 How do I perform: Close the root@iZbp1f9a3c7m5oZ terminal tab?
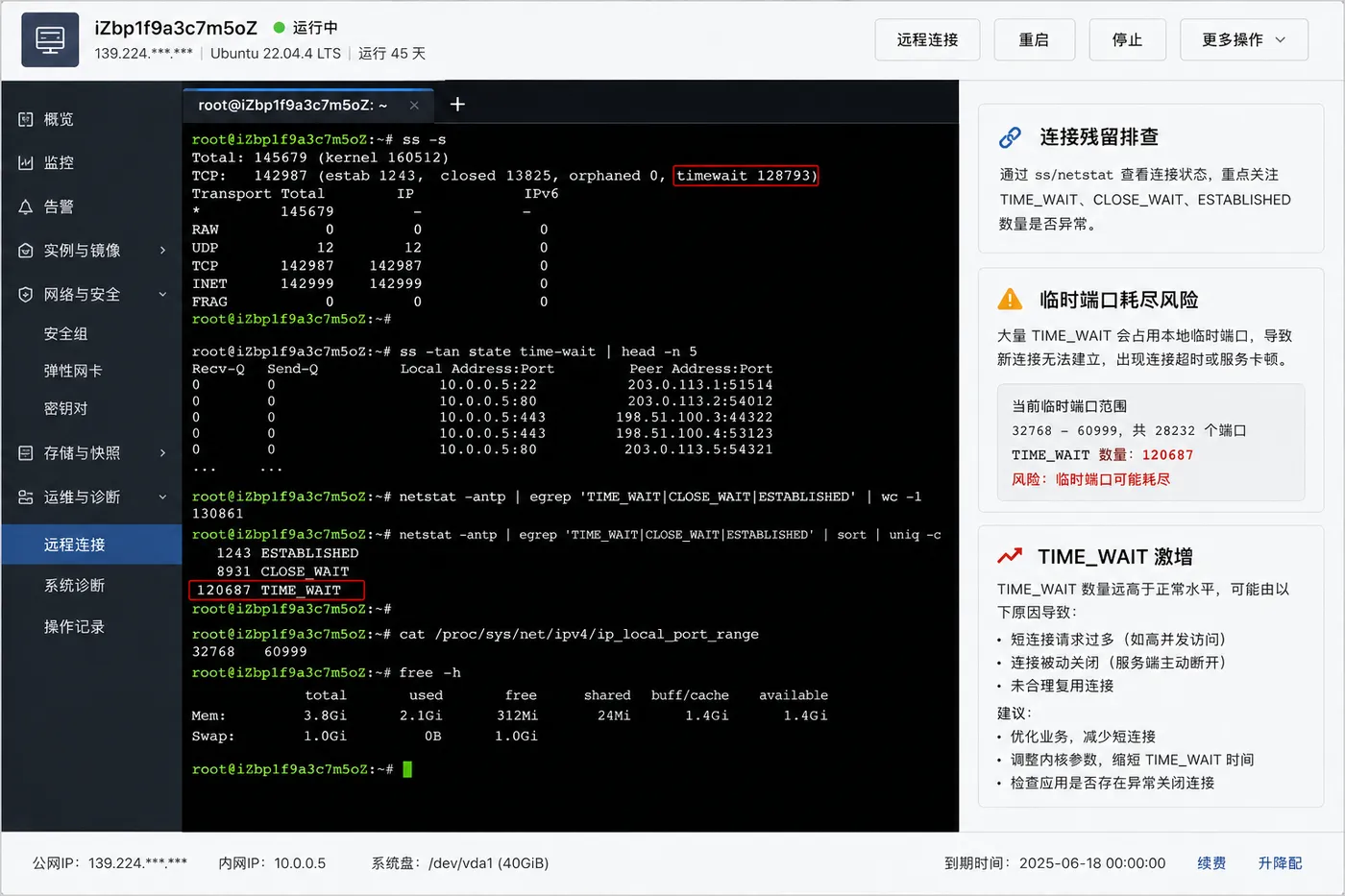click(414, 106)
